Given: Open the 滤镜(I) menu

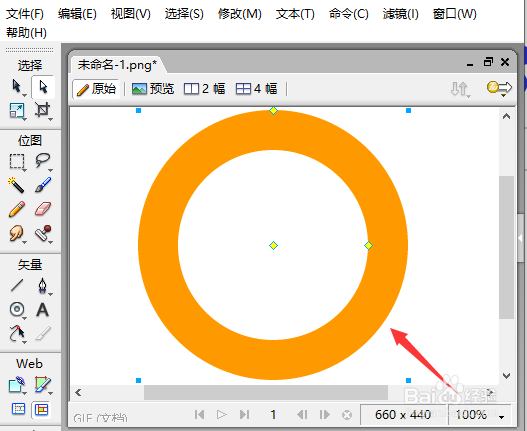Looking at the screenshot, I should pyautogui.click(x=401, y=14).
